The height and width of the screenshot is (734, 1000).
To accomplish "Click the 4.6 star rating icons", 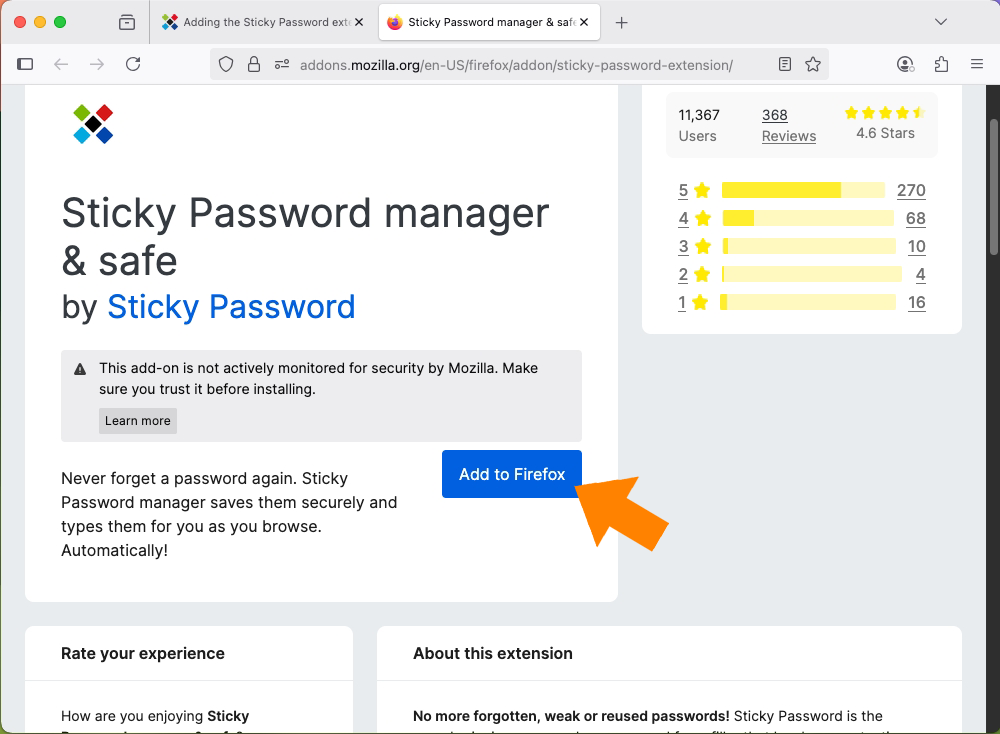I will point(885,113).
